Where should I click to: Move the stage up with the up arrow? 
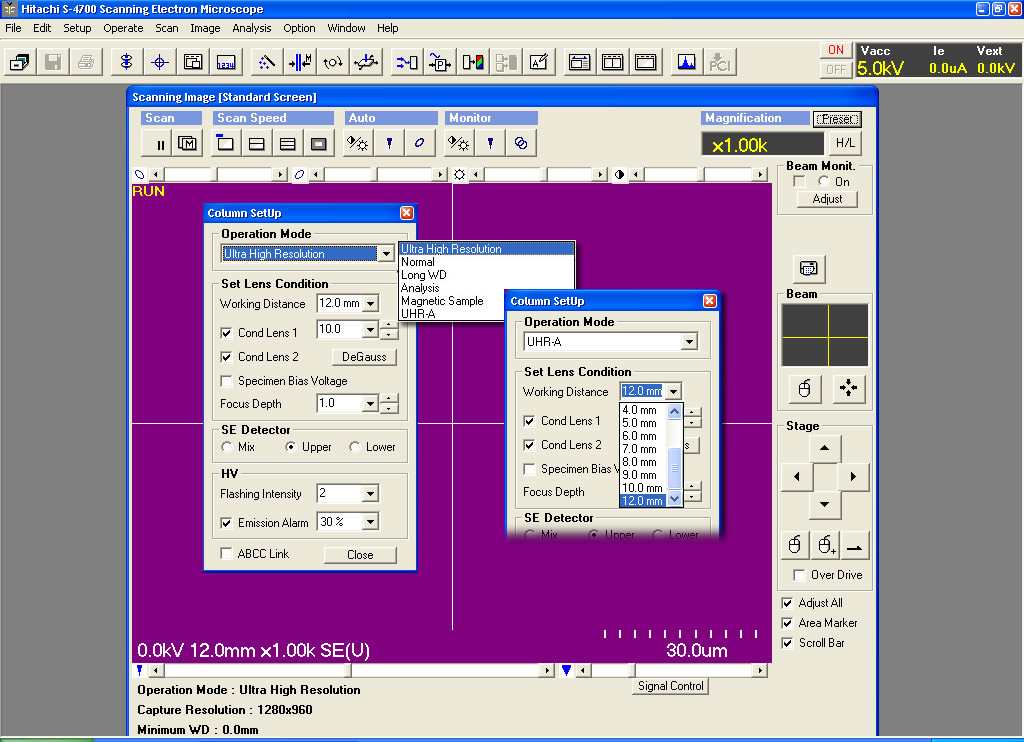[824, 449]
